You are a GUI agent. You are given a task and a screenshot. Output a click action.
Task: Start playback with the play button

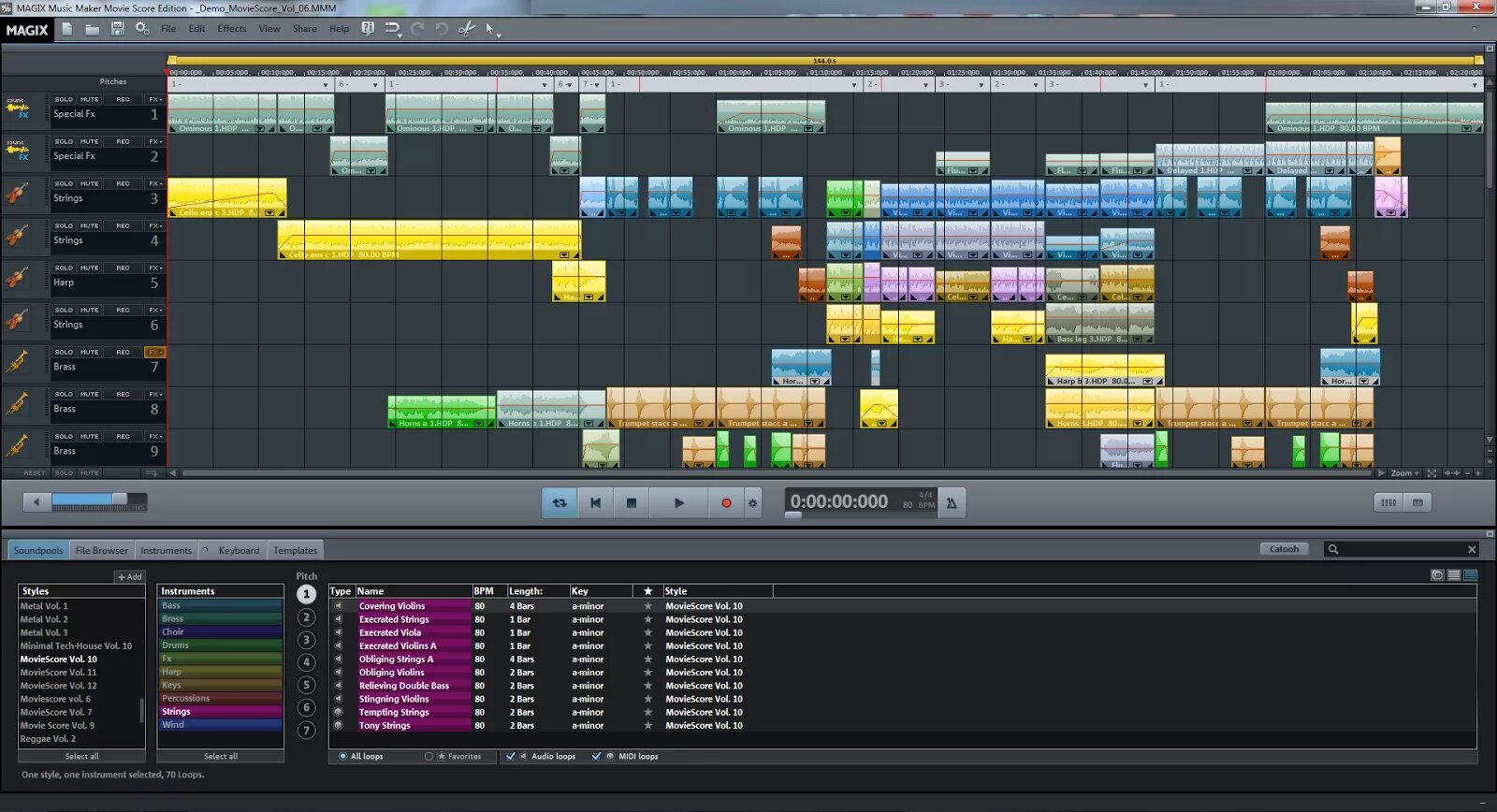pos(678,502)
